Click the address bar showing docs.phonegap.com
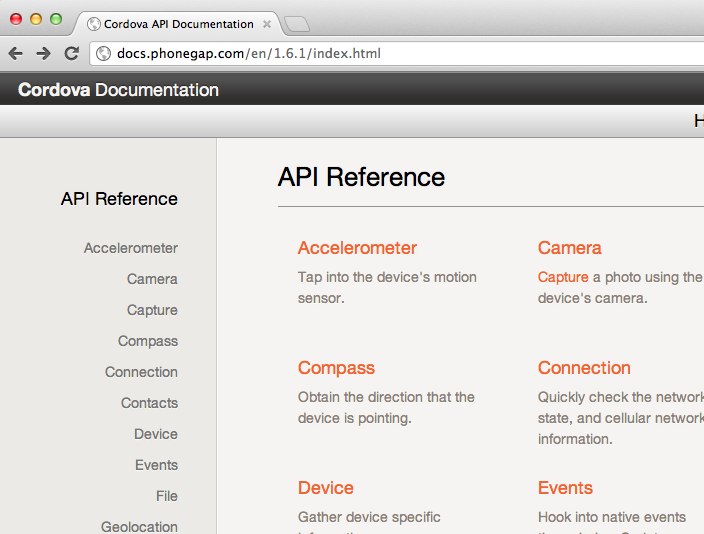Viewport: 704px width, 534px height. click(397, 53)
